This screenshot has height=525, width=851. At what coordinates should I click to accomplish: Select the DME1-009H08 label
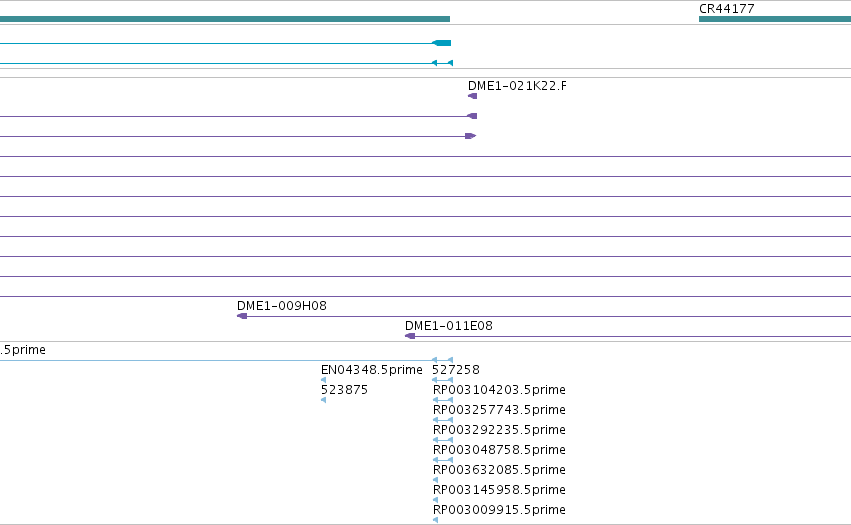282,306
